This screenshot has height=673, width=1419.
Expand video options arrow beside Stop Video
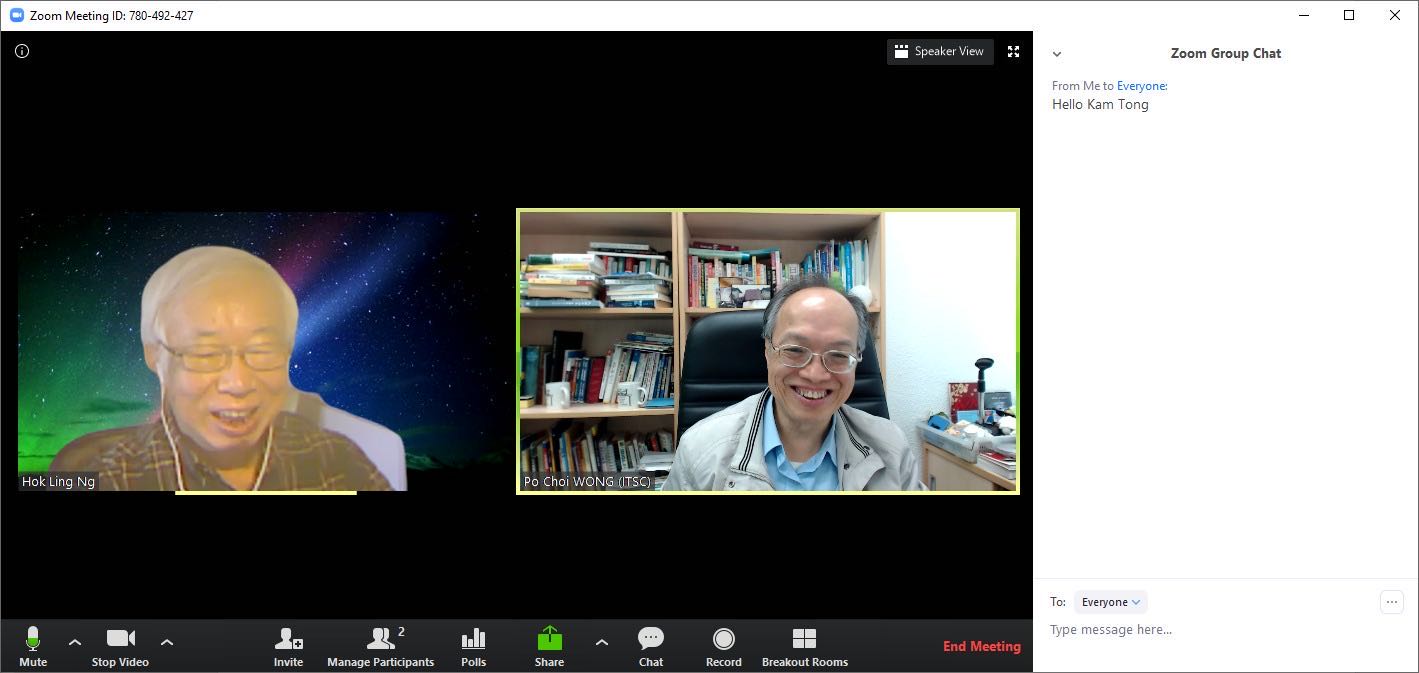pos(167,642)
